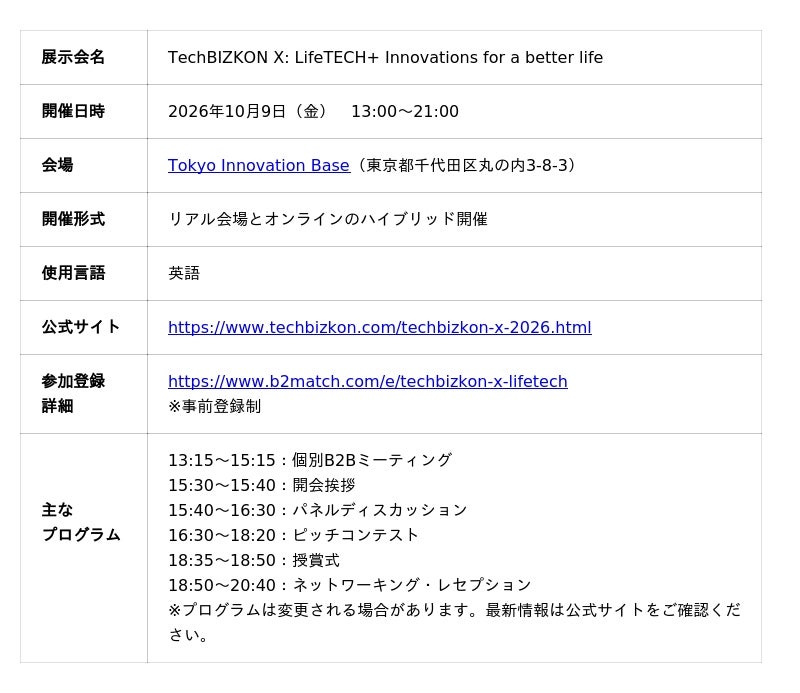The height and width of the screenshot is (693, 800).
Task: Click the 2026年10月9日 date text
Action: click(227, 111)
